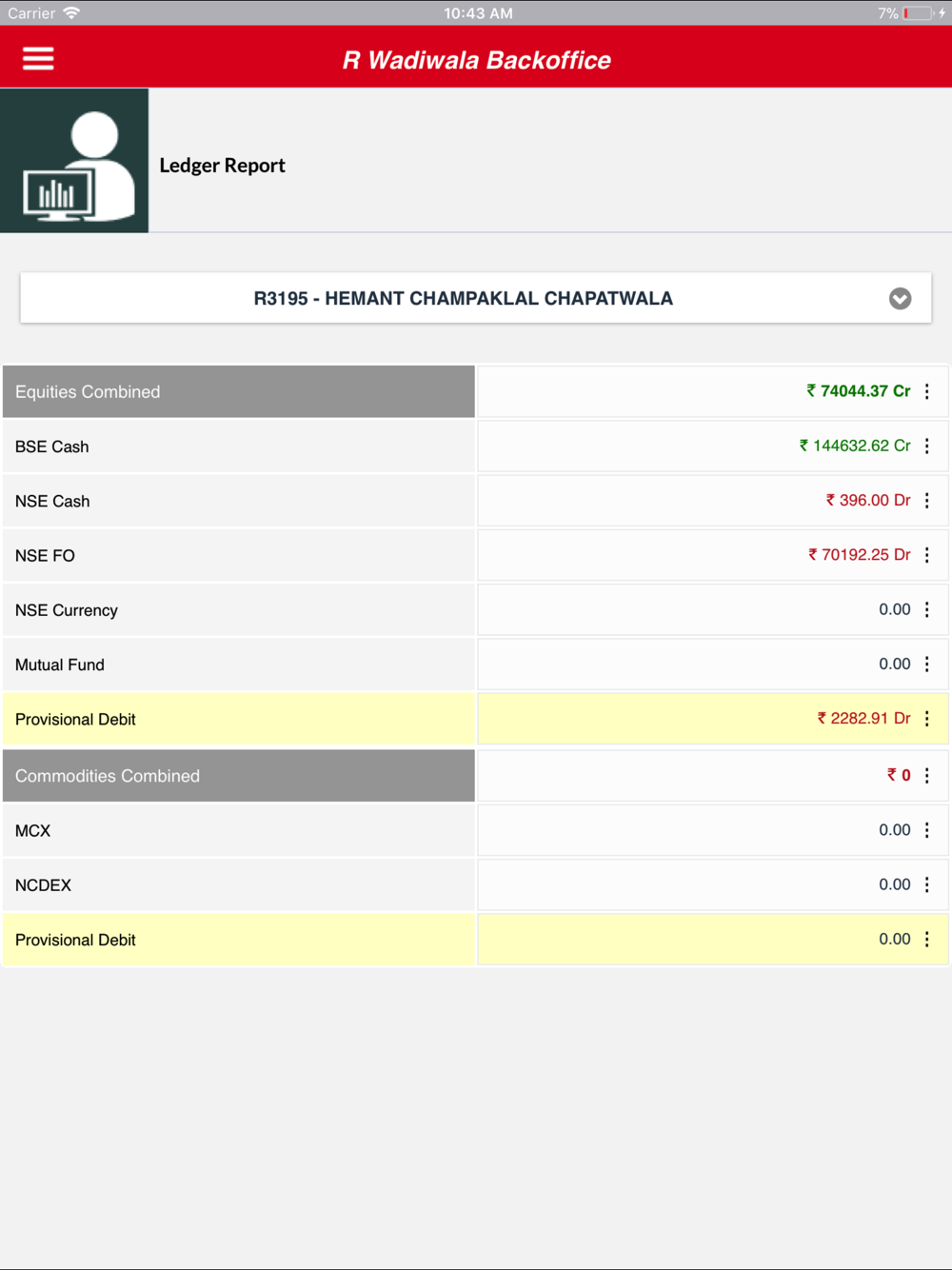Open more options for NSE Cash
The image size is (952, 1270).
(927, 501)
